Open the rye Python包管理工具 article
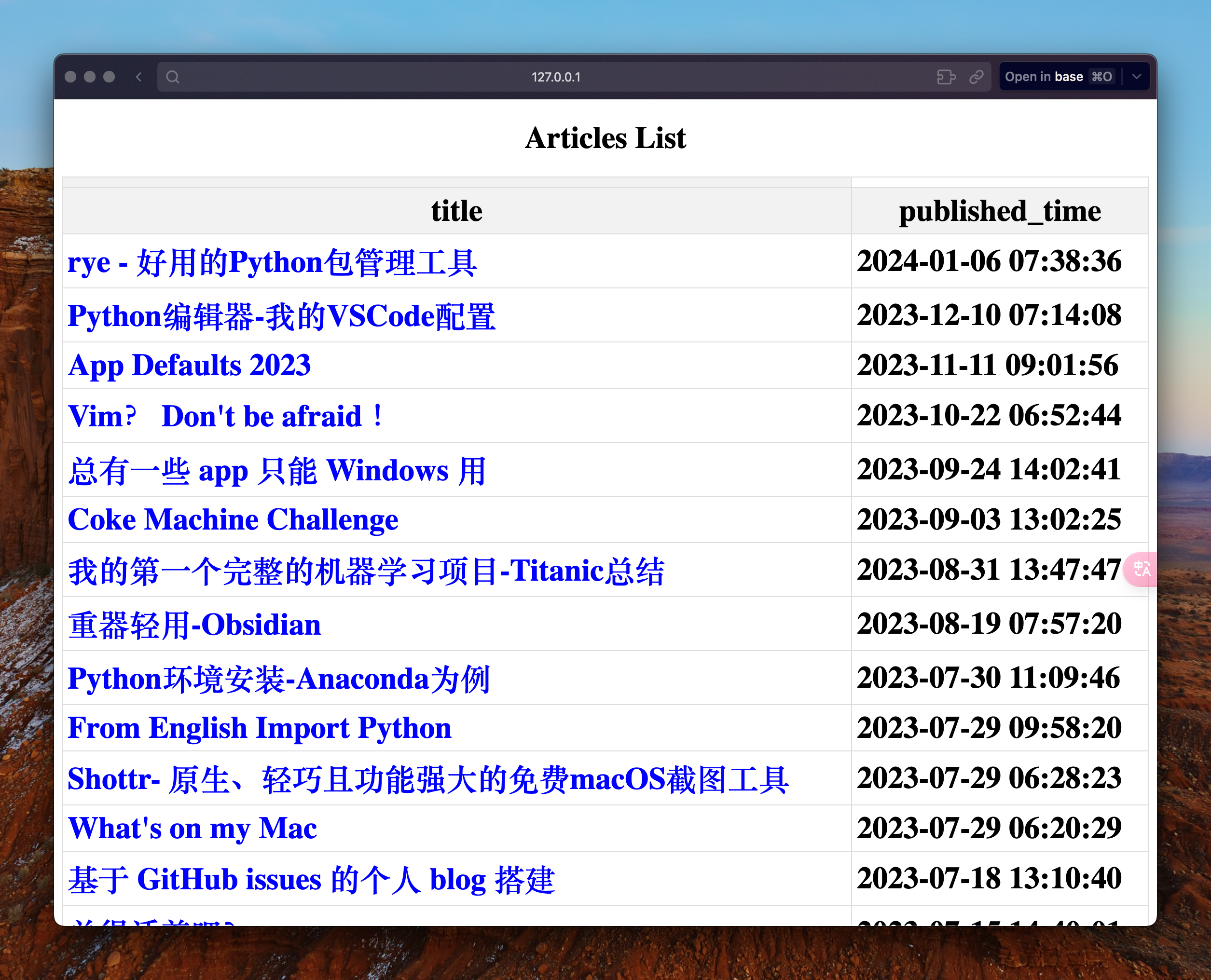The height and width of the screenshot is (980, 1211). point(272,263)
